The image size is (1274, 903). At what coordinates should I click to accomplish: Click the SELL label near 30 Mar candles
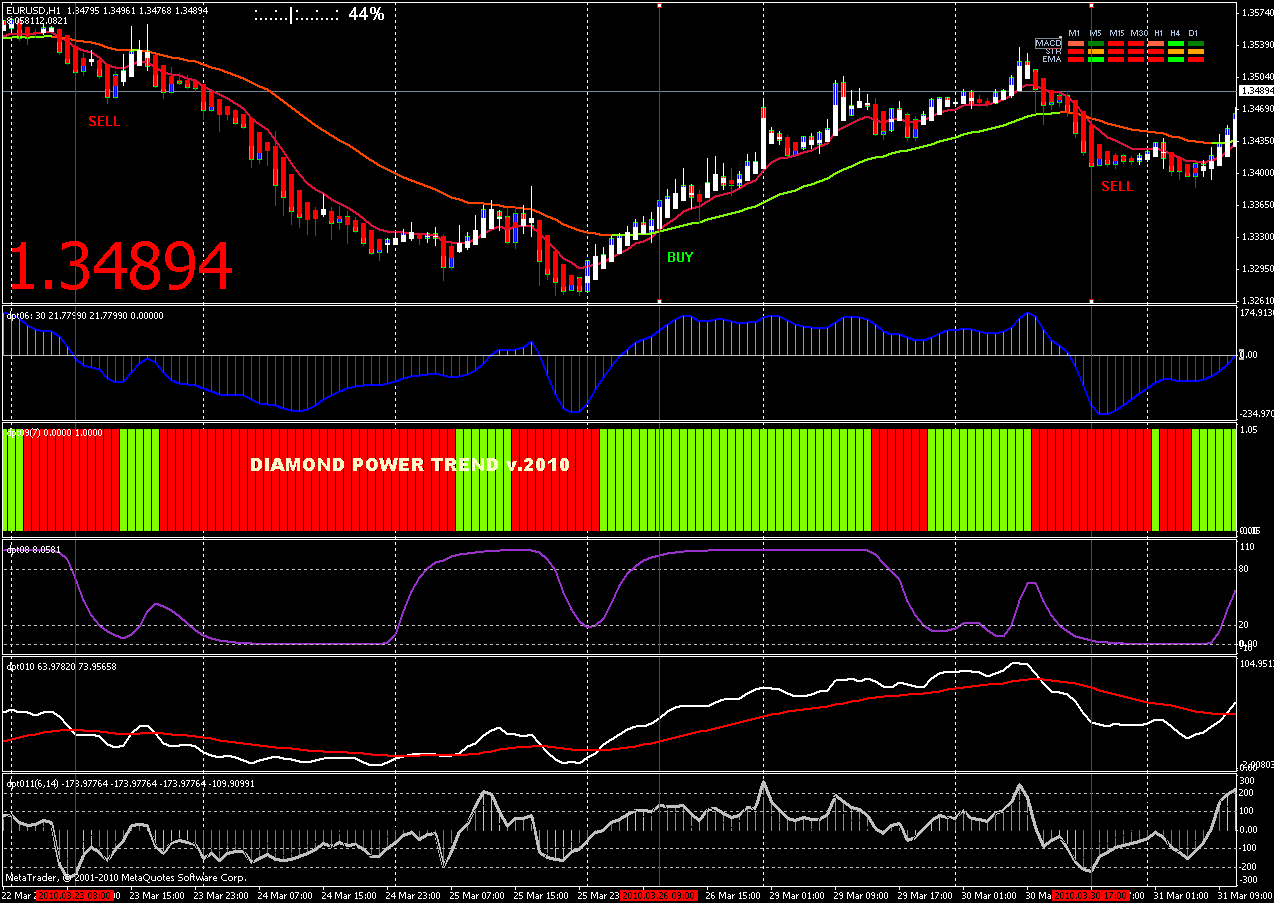pos(1117,186)
